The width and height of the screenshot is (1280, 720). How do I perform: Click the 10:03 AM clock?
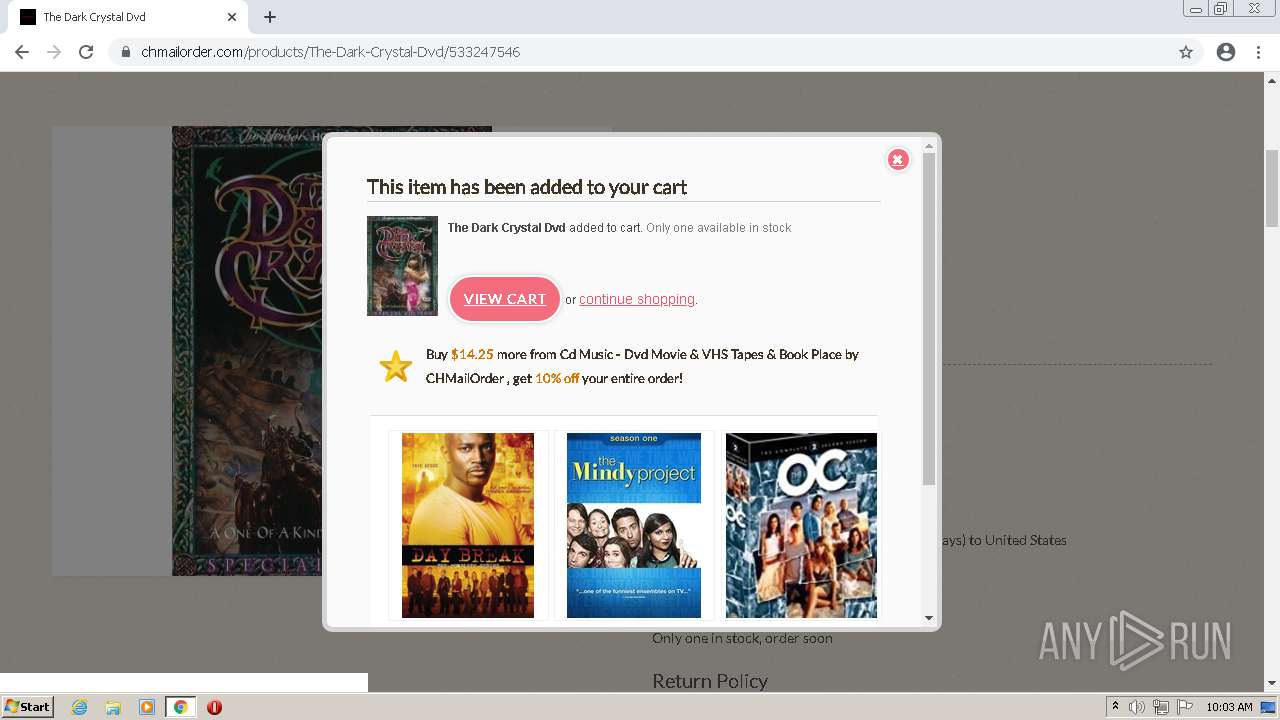click(x=1229, y=707)
